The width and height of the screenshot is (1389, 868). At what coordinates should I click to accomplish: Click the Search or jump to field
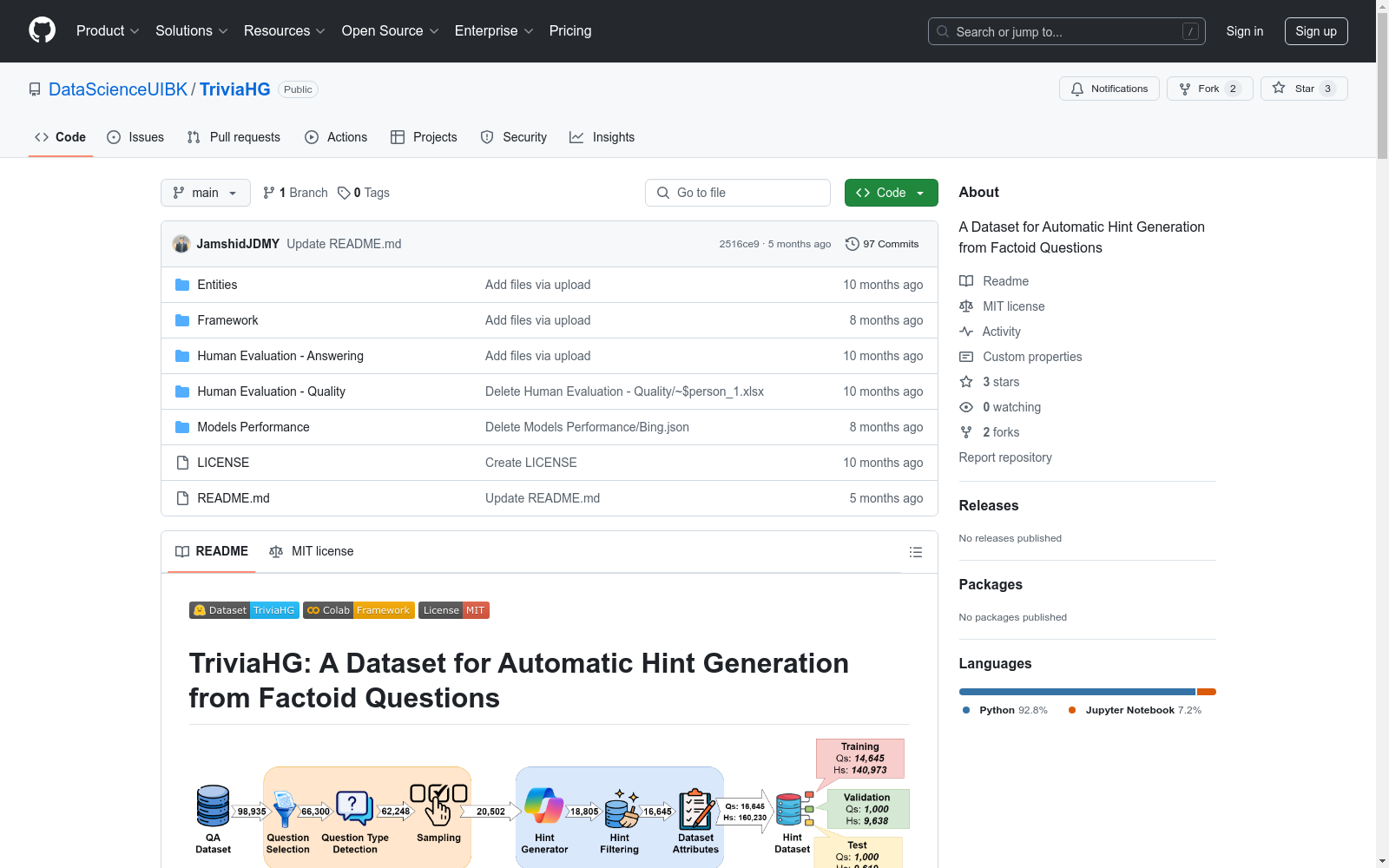click(x=1067, y=31)
